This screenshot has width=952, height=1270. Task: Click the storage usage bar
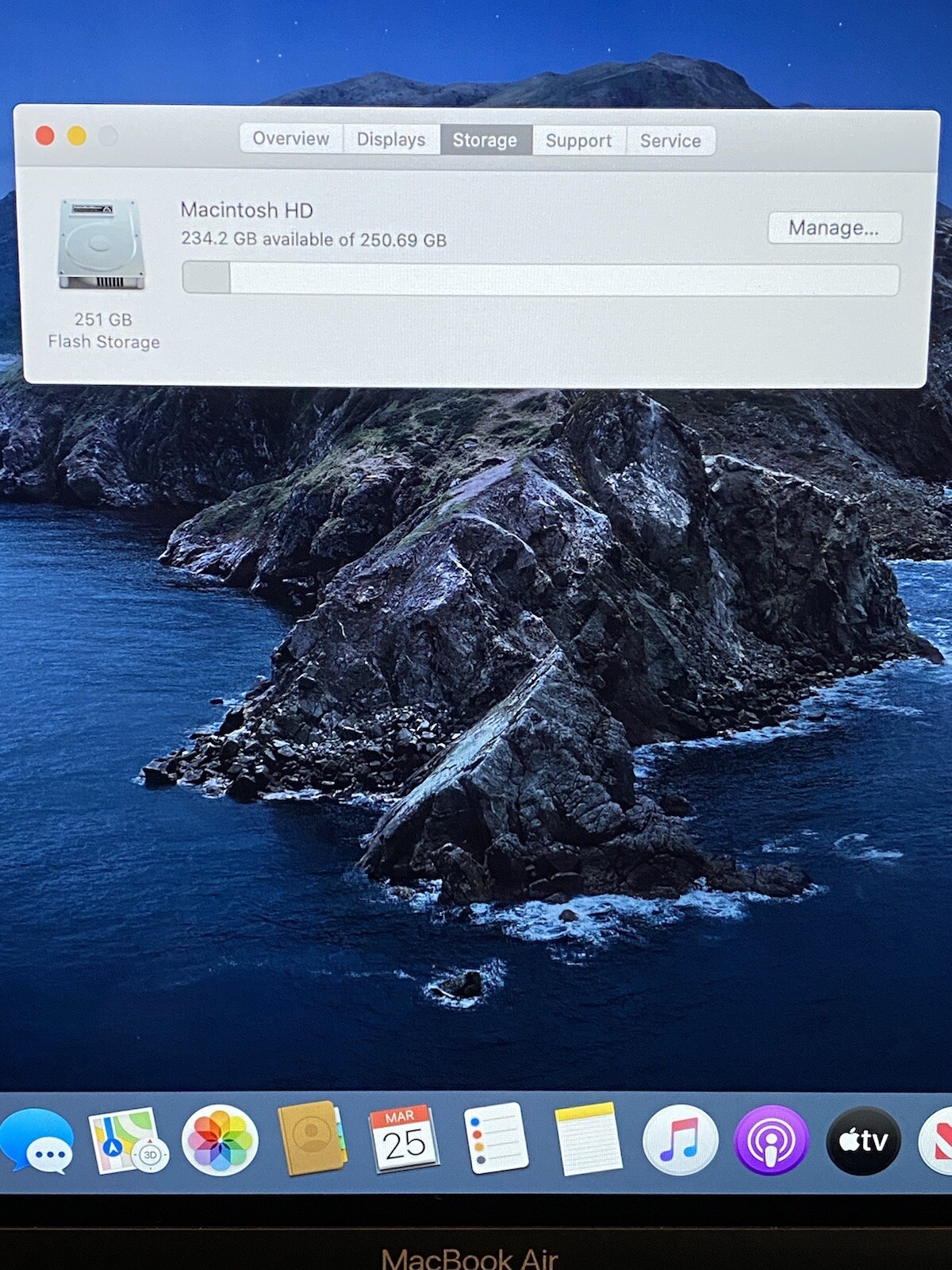540,279
